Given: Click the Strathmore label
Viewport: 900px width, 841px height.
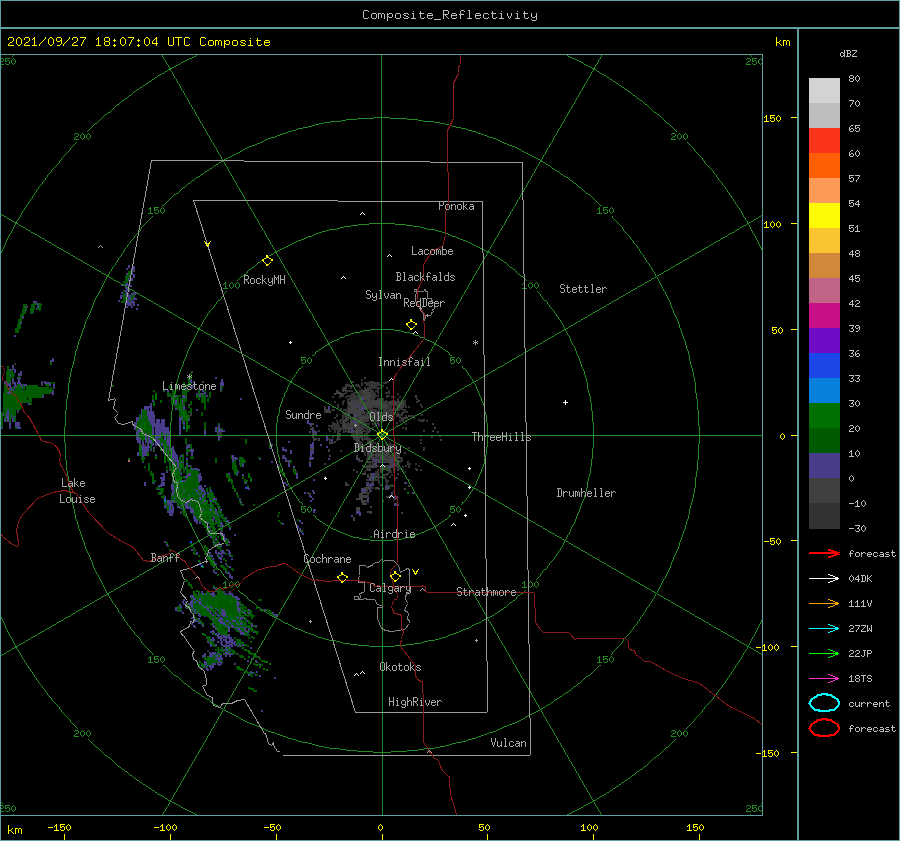Looking at the screenshot, I should point(486,592).
